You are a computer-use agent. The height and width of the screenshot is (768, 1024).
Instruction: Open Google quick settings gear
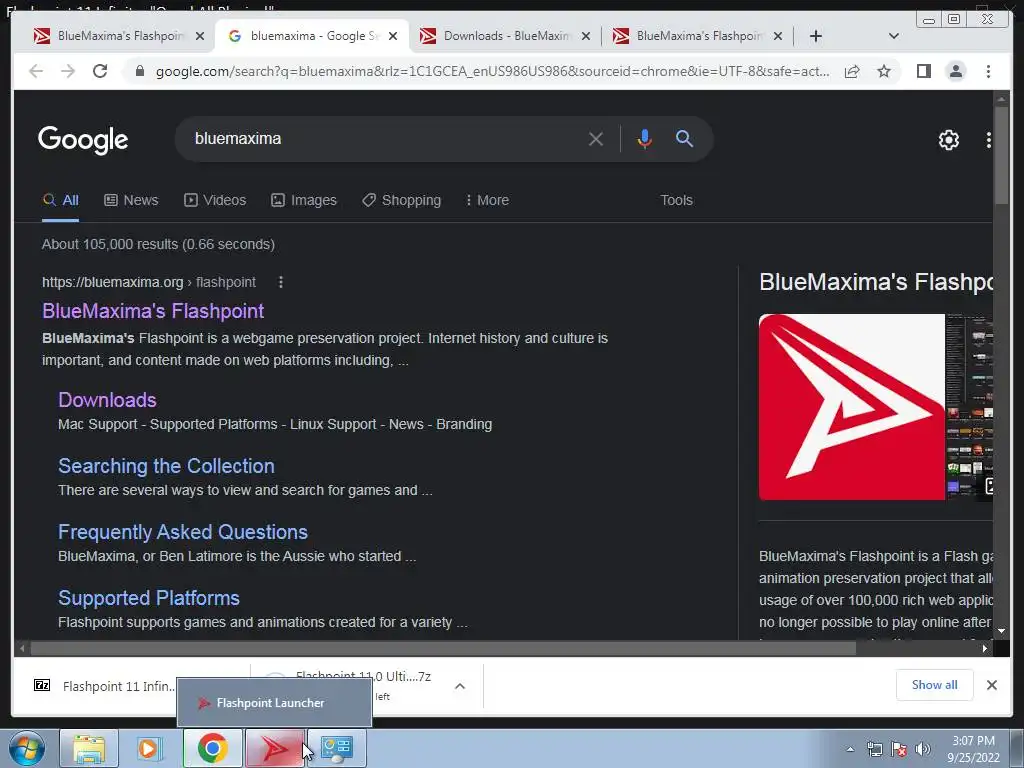948,140
